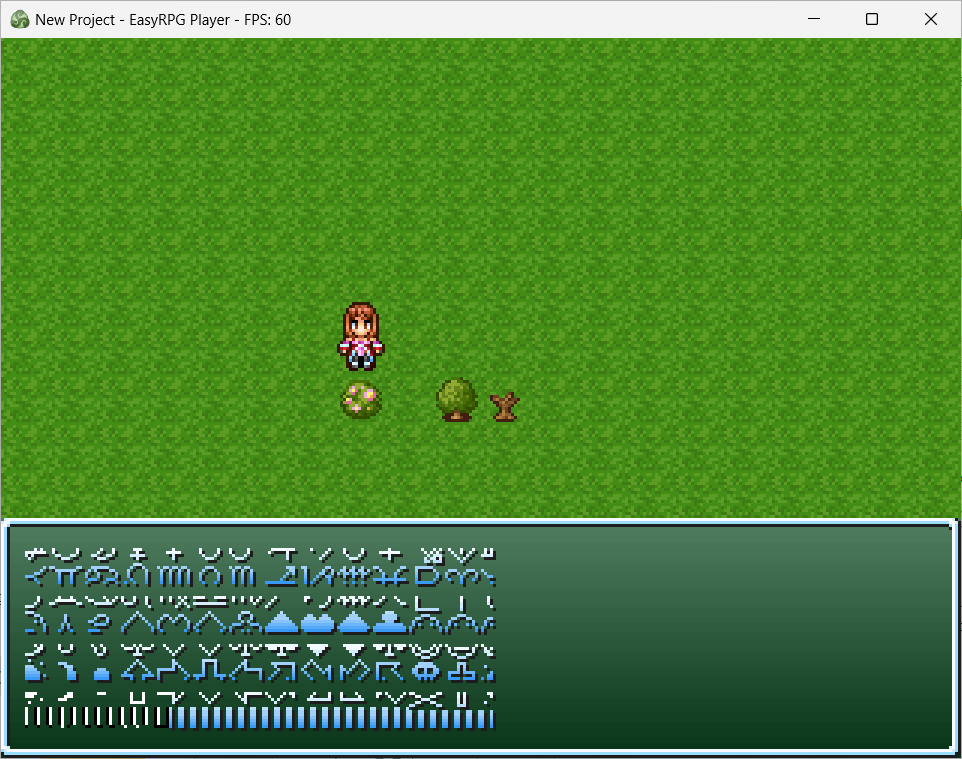Click the round green bush

457,399
